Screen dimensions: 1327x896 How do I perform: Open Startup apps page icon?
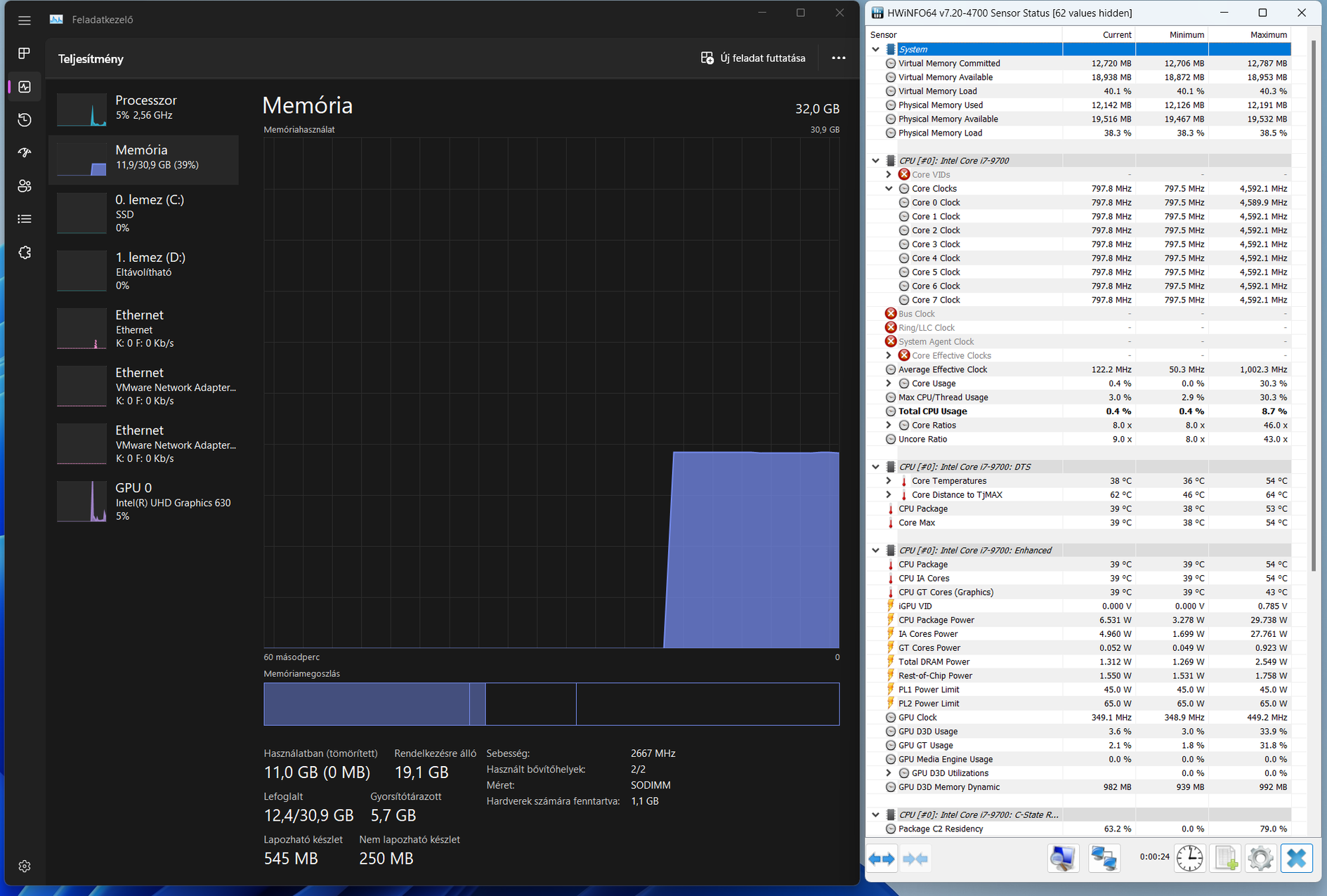click(25, 152)
